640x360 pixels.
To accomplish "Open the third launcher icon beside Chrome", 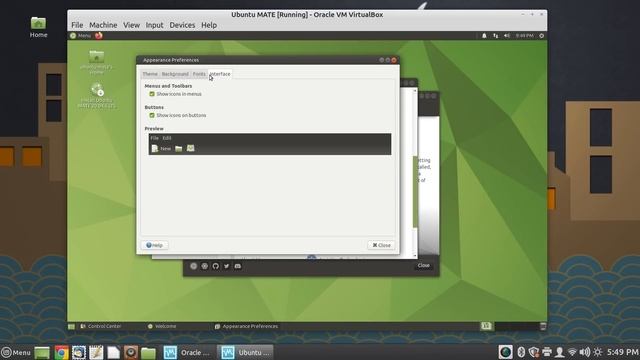I will coord(79,352).
